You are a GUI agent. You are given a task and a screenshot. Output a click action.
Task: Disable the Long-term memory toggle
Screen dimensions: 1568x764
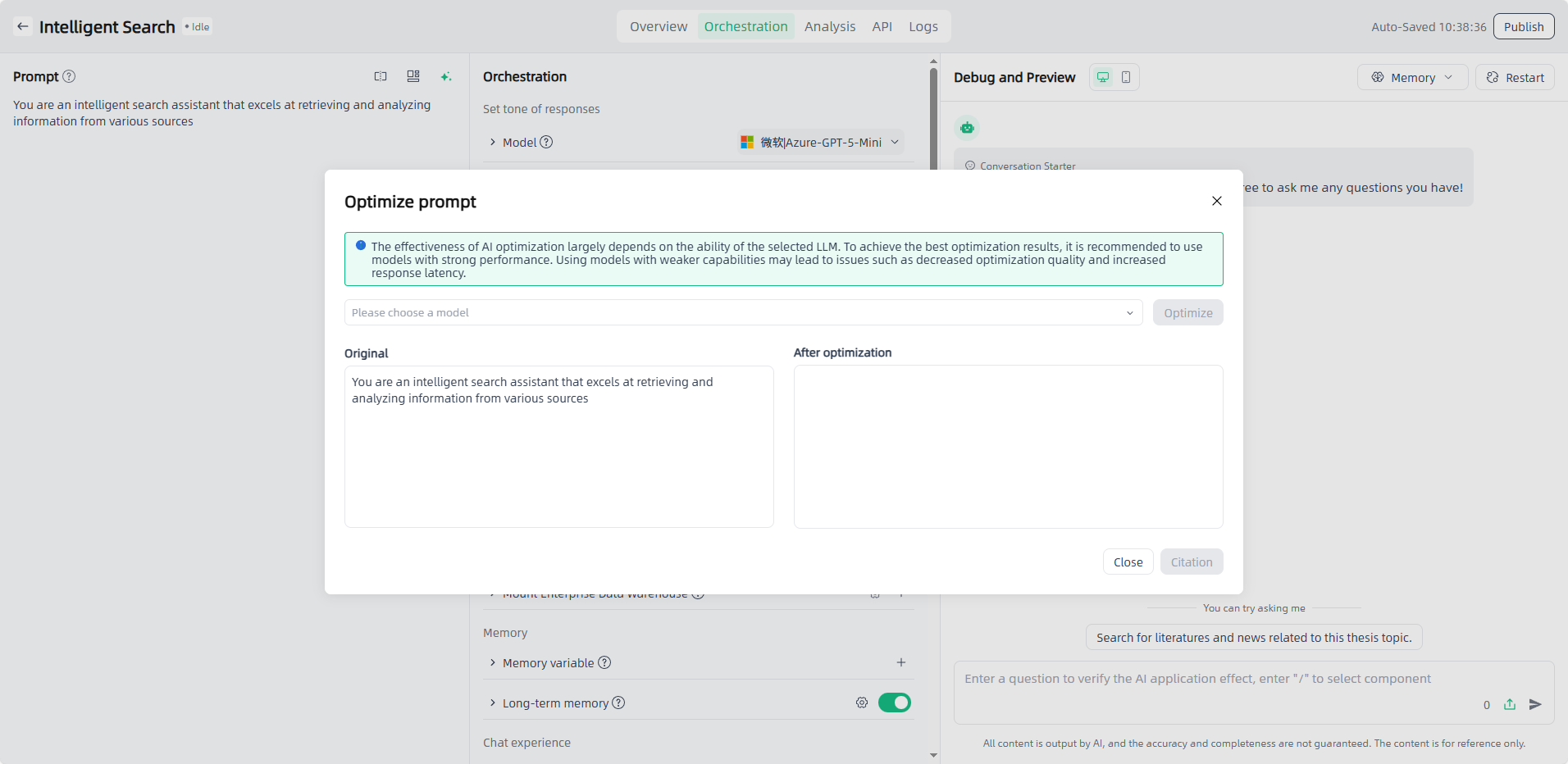894,703
